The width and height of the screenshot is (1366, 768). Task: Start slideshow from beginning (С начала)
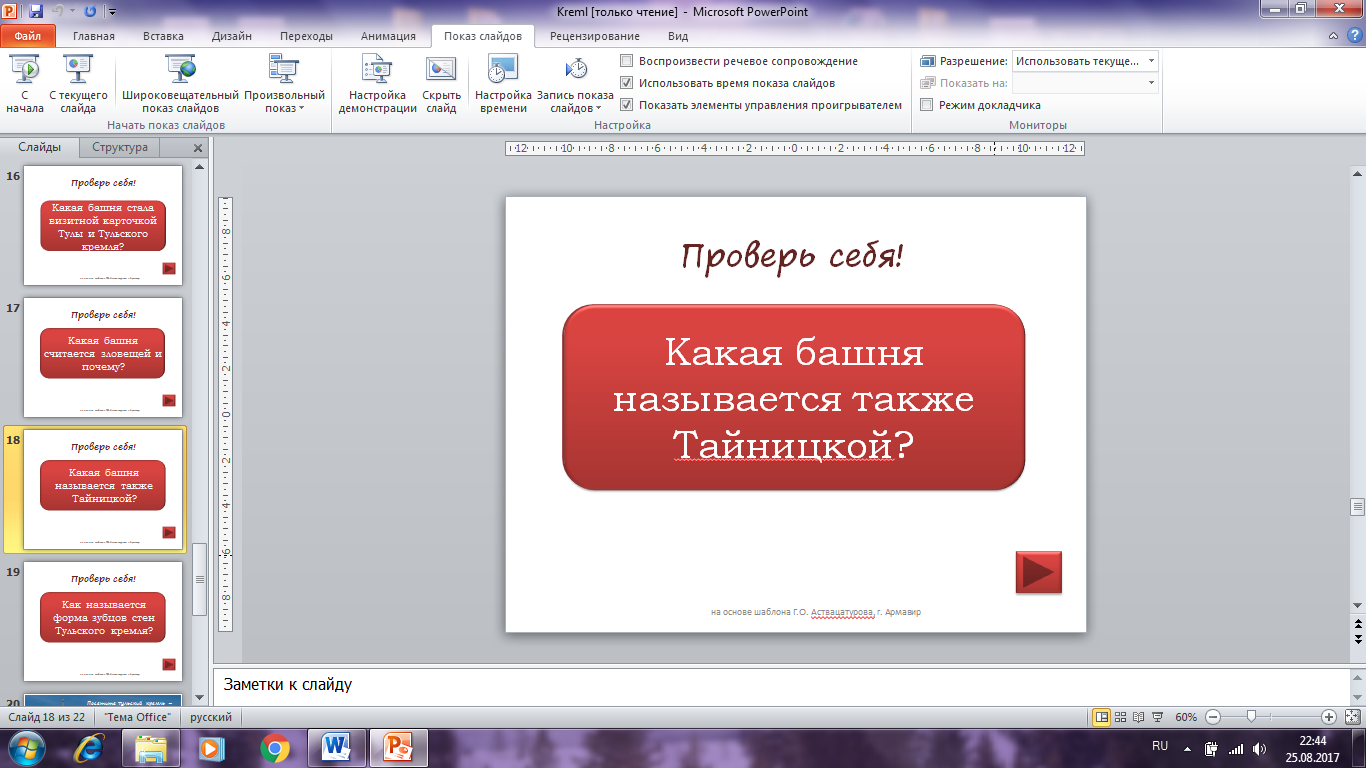click(x=24, y=85)
